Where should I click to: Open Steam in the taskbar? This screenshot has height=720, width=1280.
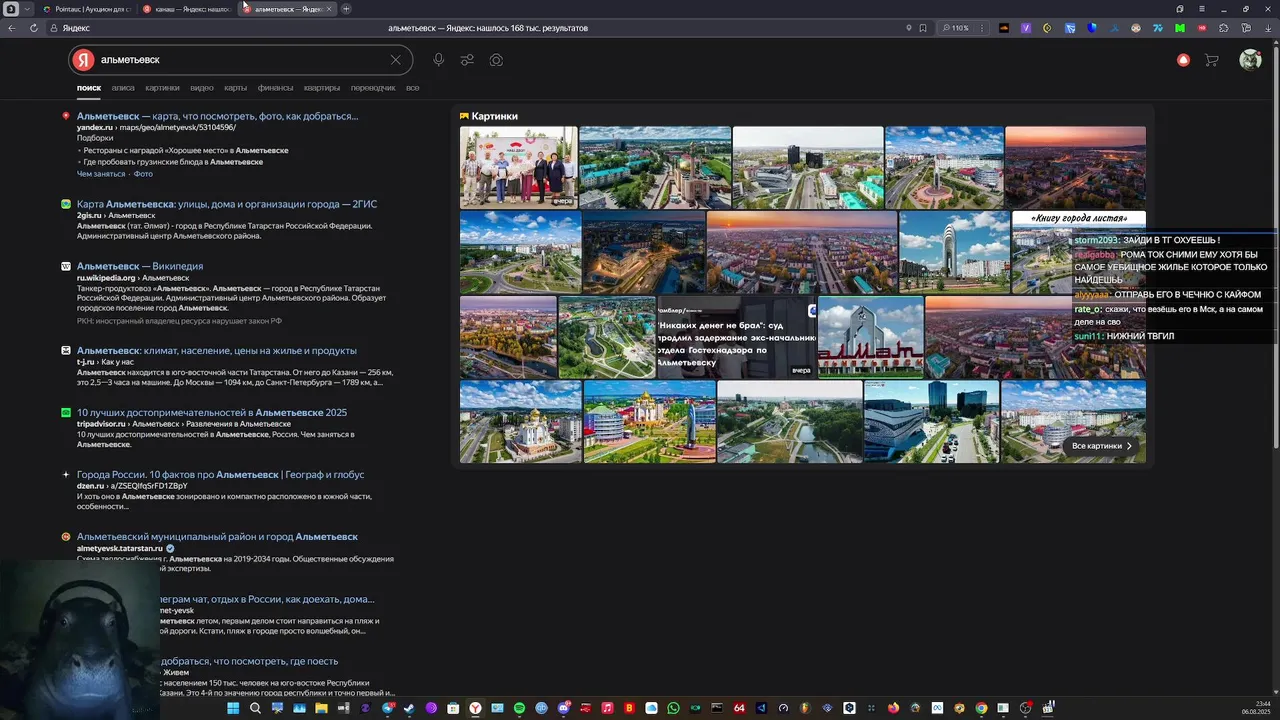(409, 708)
